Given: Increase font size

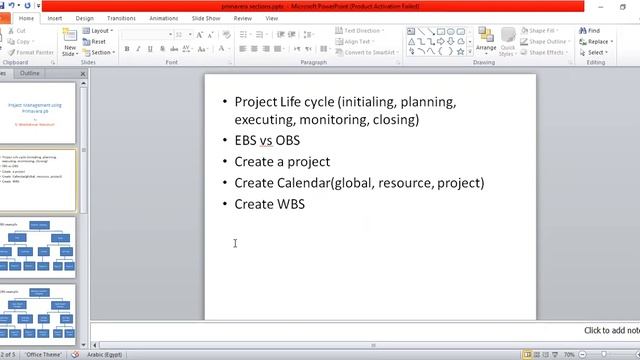Looking at the screenshot, I should [x=200, y=35].
